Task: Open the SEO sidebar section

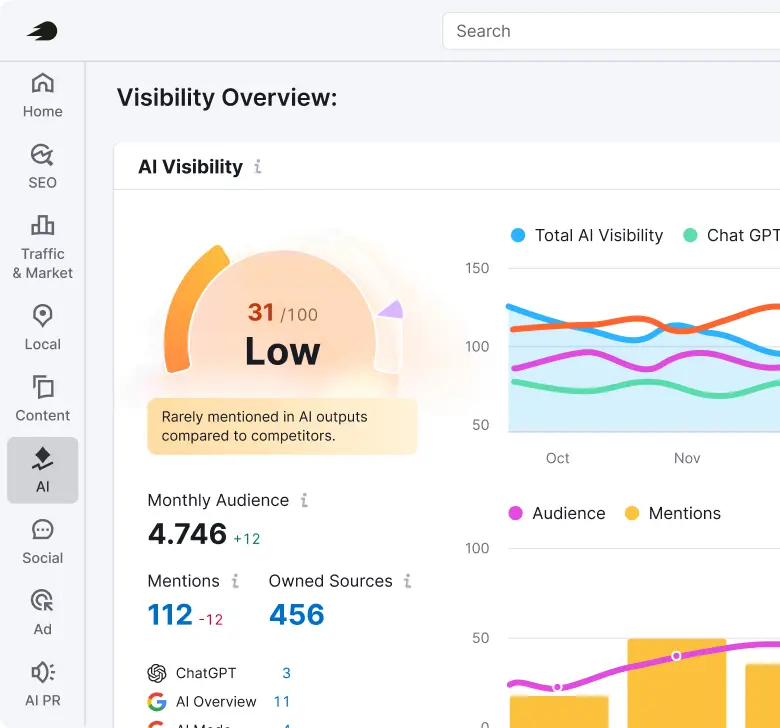Action: coord(42,167)
